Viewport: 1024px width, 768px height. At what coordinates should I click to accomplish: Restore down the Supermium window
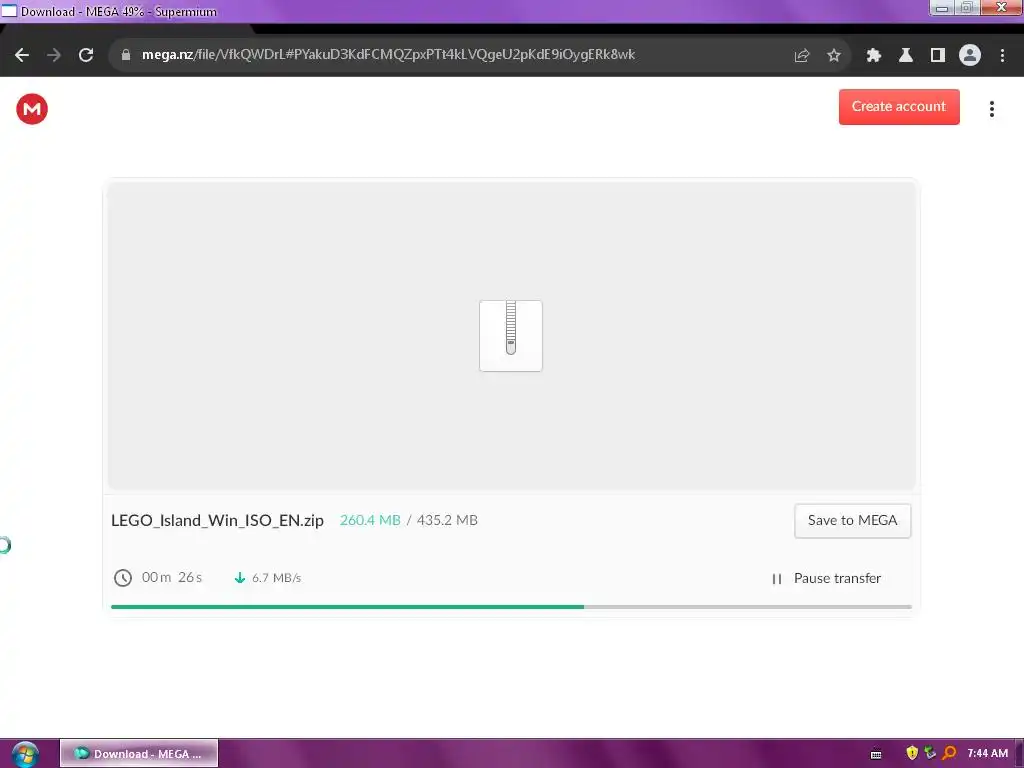[967, 8]
